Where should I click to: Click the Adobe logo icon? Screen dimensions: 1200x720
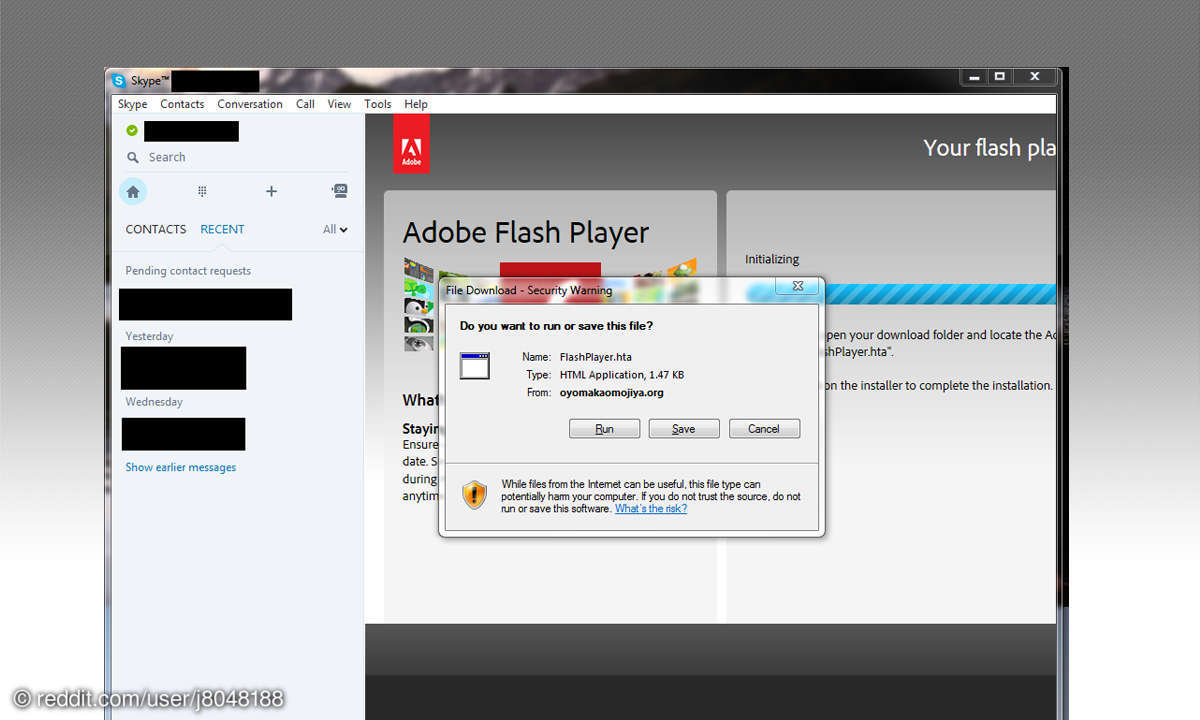[x=411, y=143]
